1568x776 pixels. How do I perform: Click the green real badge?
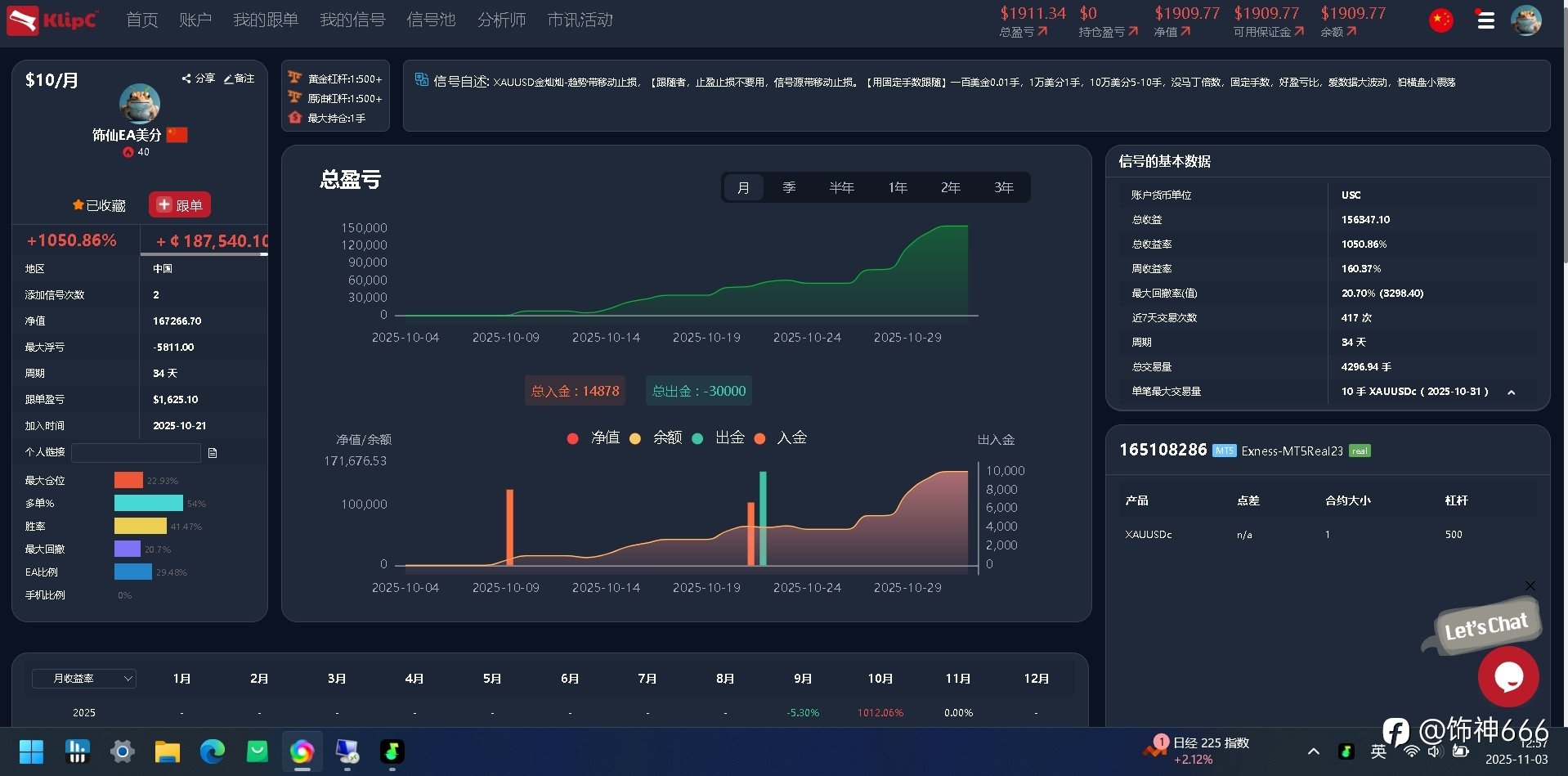(x=1360, y=451)
